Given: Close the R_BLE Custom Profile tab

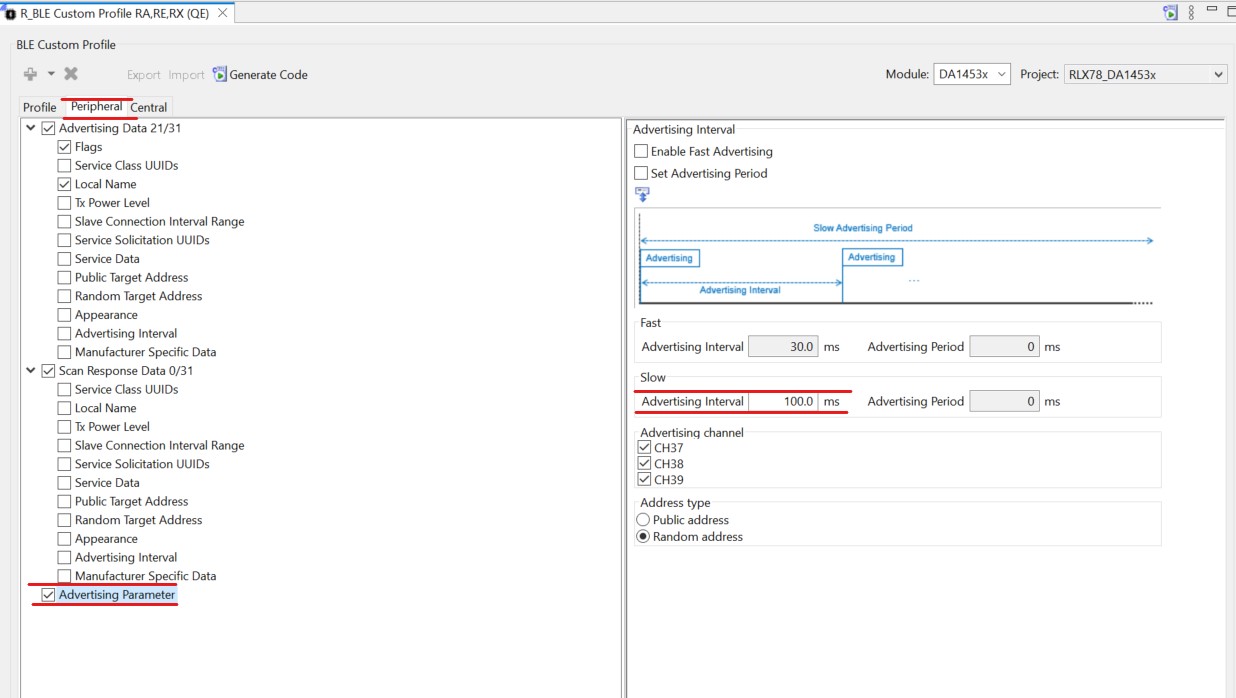Looking at the screenshot, I should pos(222,13).
